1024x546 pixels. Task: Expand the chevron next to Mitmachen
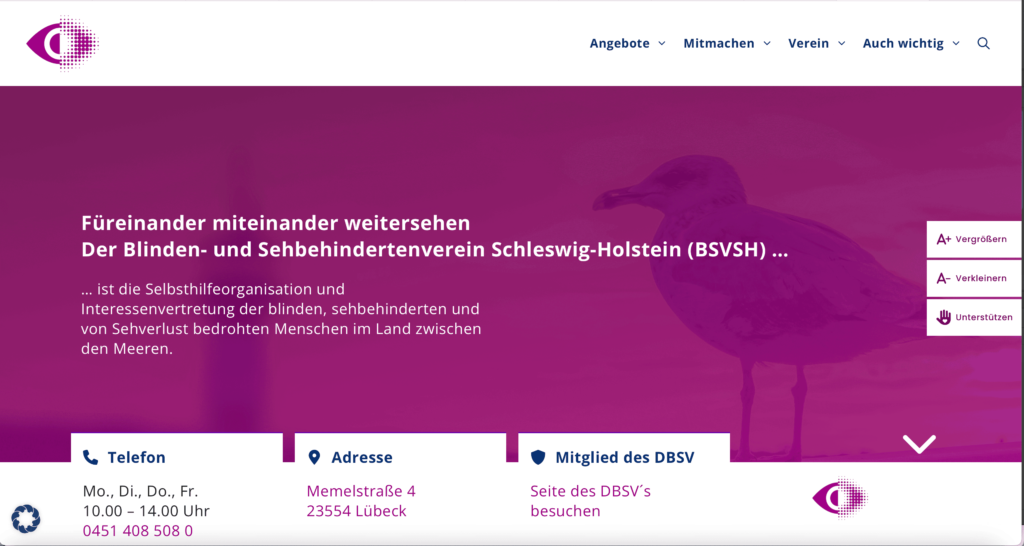point(767,43)
